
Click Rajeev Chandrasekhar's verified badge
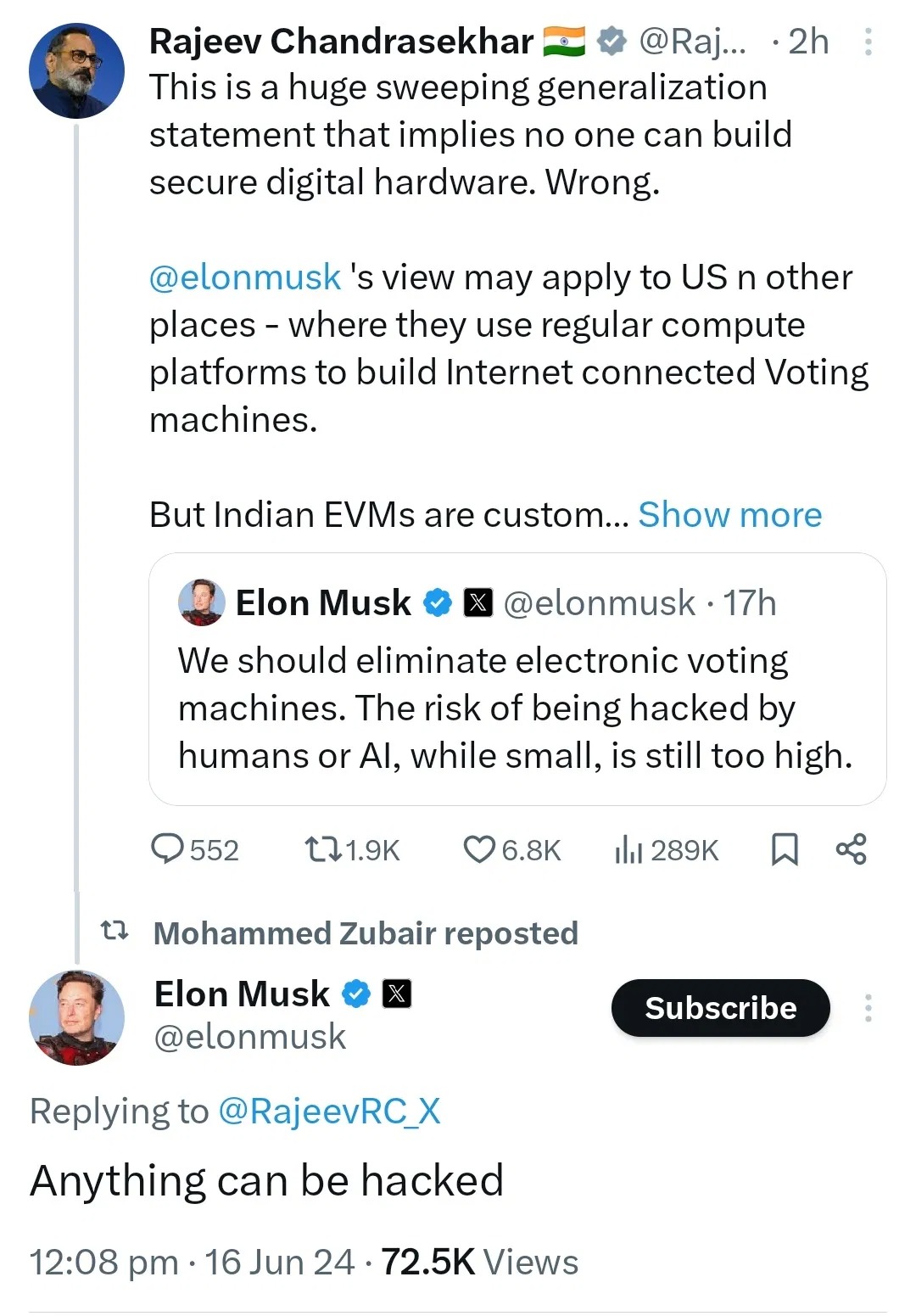point(611,41)
